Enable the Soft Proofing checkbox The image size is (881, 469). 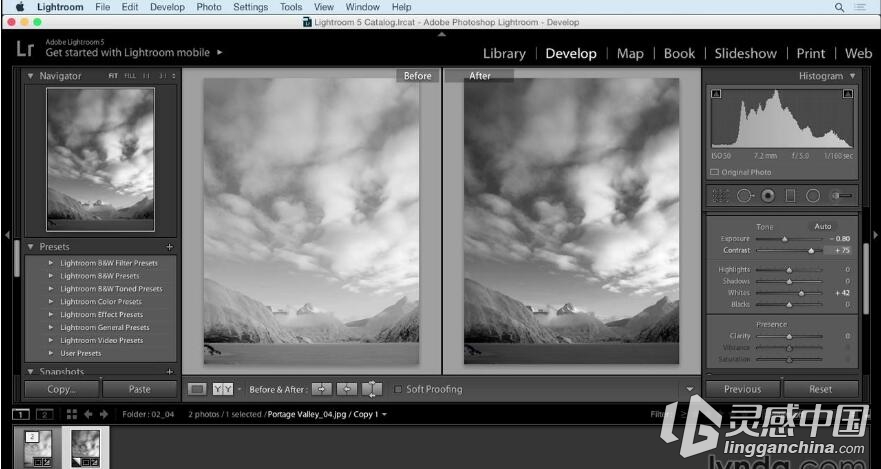coord(398,389)
